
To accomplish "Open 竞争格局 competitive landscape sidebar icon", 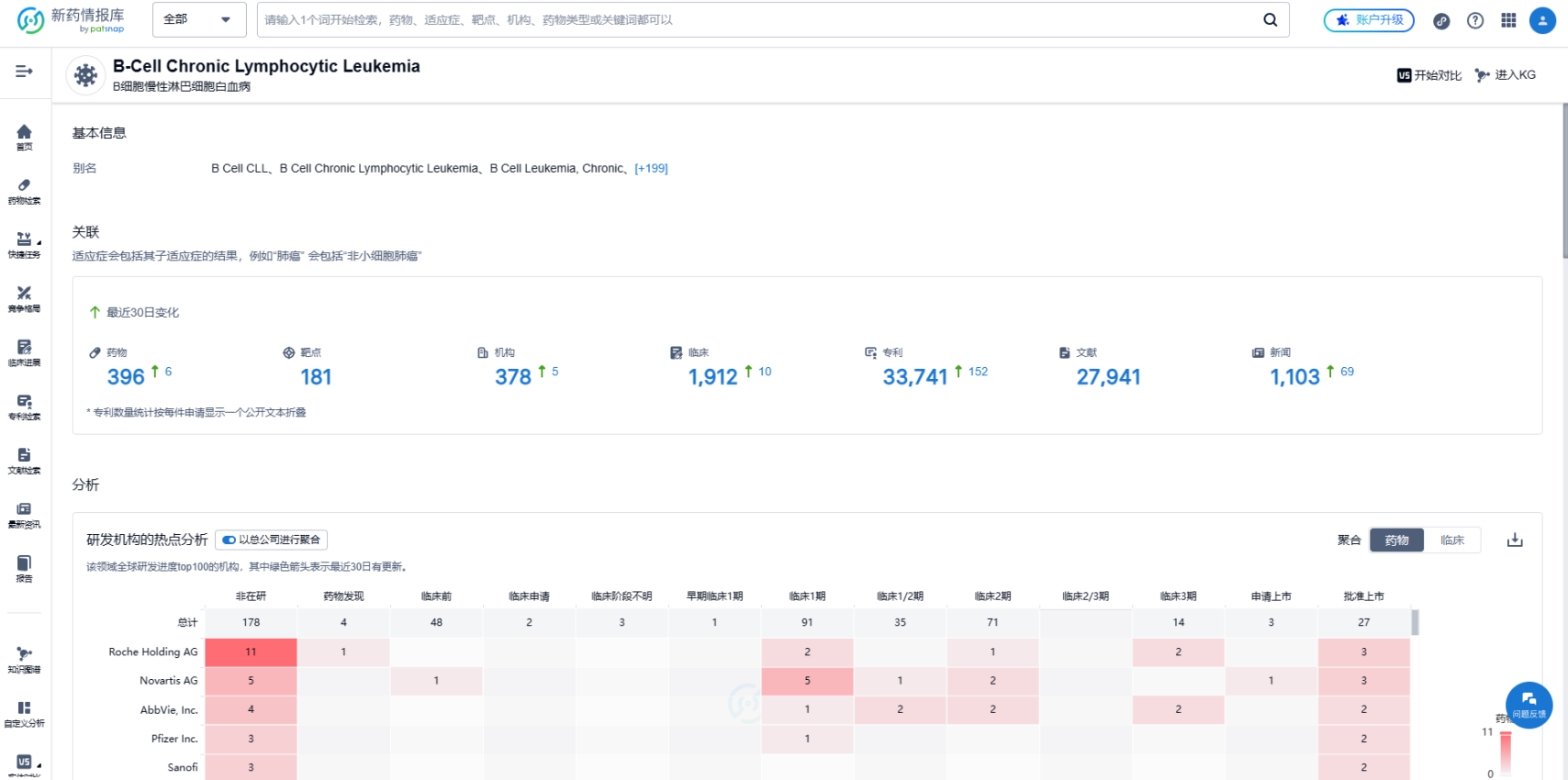I will tap(24, 298).
